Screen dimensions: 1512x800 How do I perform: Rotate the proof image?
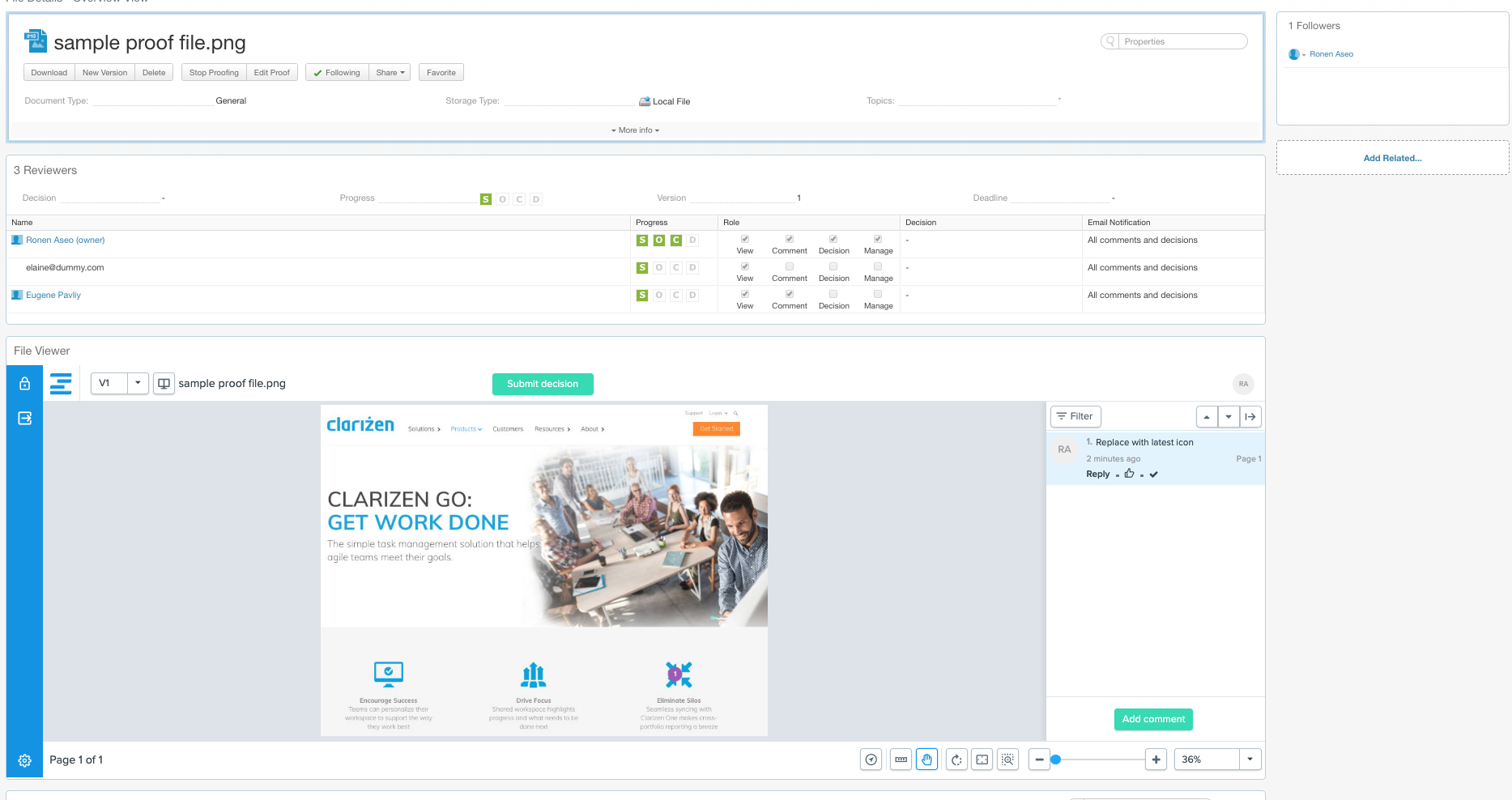pyautogui.click(x=956, y=760)
